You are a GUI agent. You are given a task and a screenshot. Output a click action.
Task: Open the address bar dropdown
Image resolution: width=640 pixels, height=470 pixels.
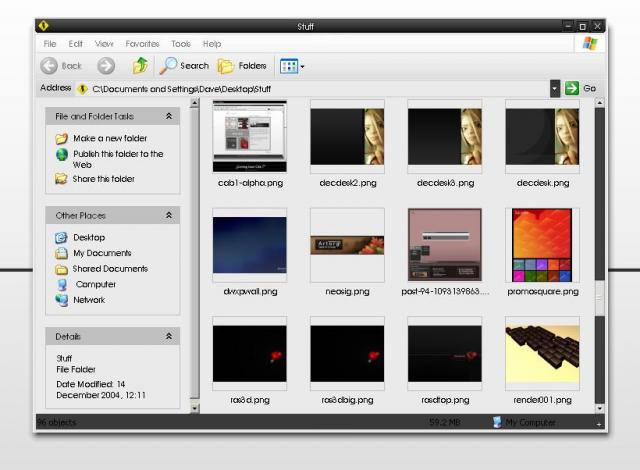[x=555, y=89]
